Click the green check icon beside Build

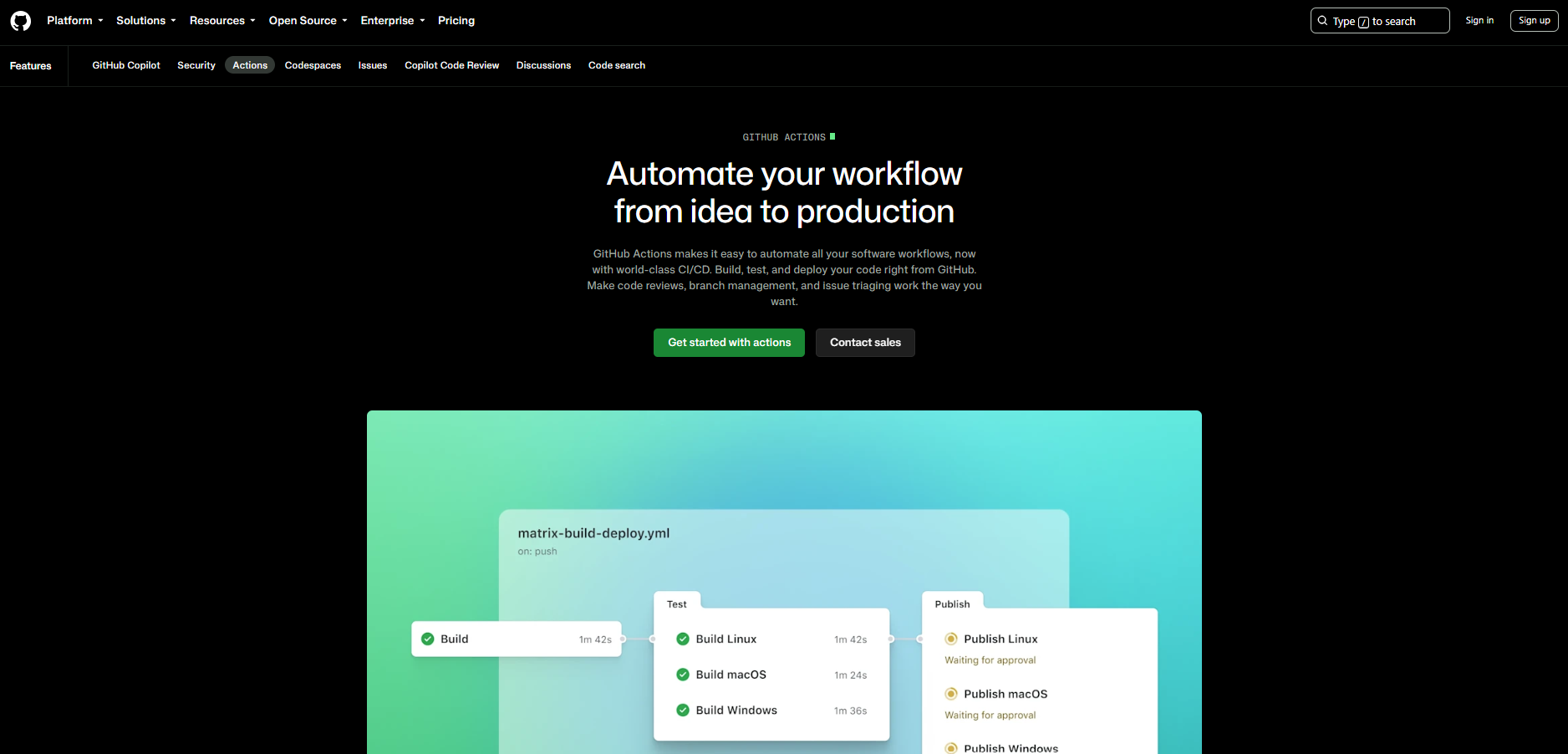428,639
